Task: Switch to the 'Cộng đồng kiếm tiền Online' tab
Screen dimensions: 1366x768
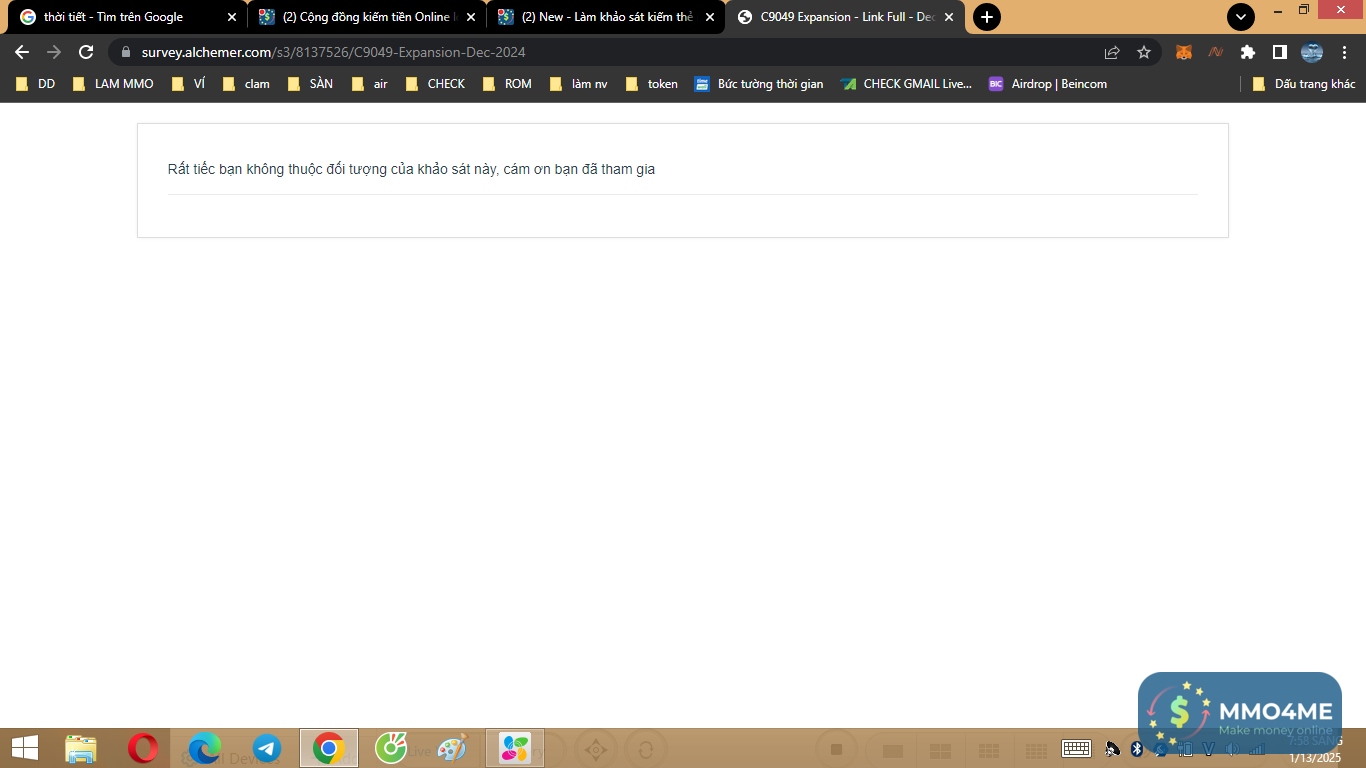Action: coord(366,17)
